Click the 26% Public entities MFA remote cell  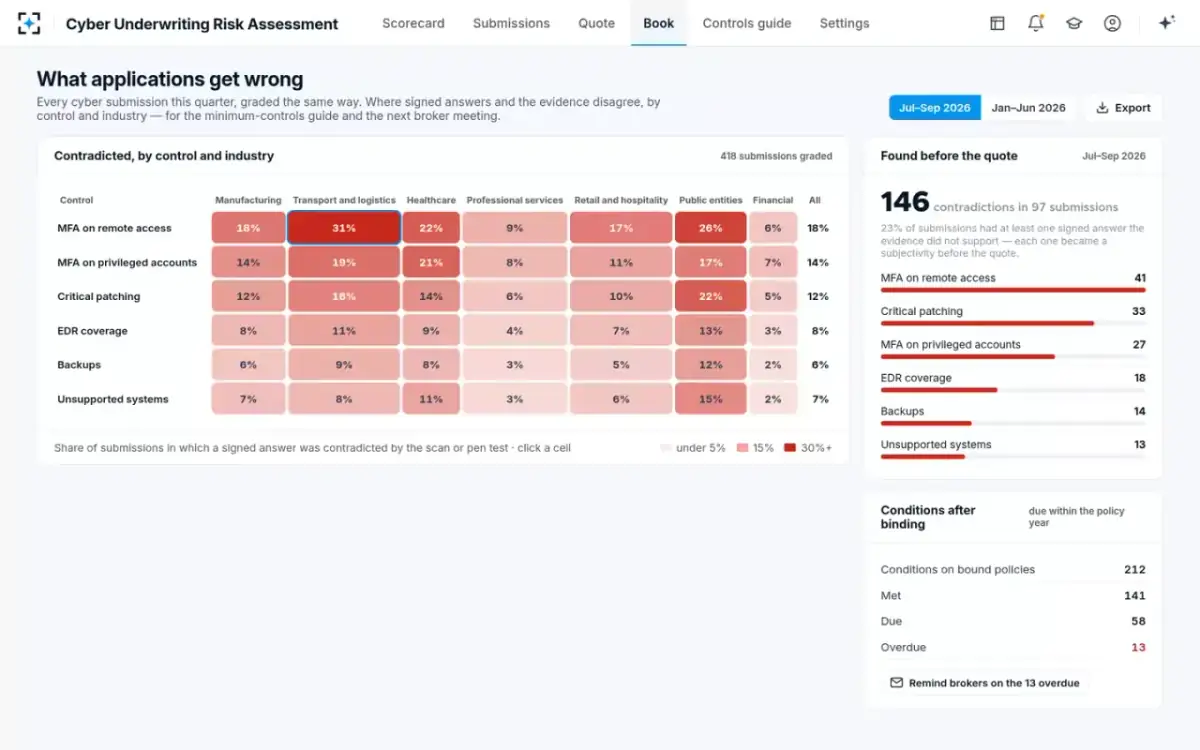point(710,228)
